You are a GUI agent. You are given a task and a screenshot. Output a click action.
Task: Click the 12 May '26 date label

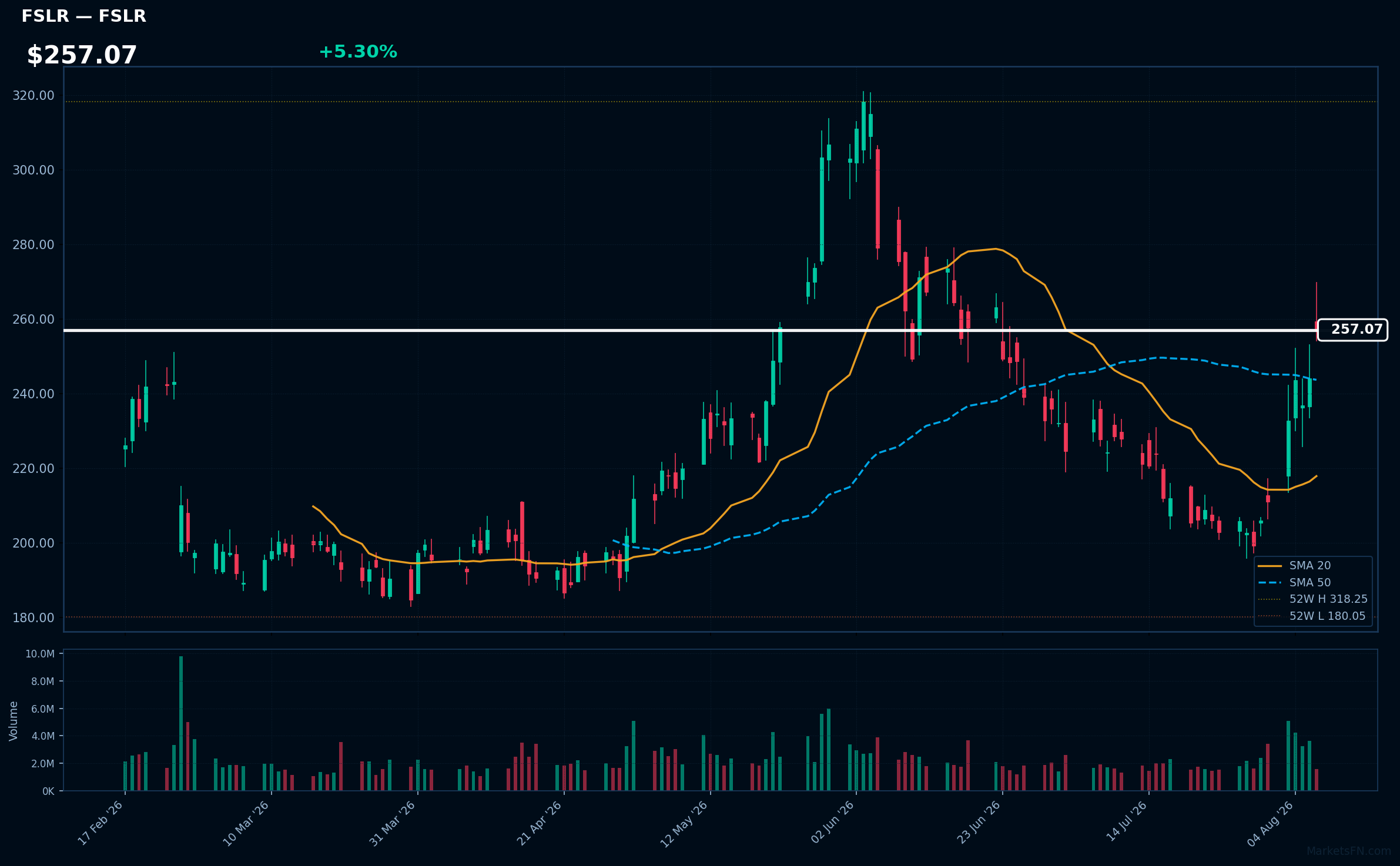point(684,823)
